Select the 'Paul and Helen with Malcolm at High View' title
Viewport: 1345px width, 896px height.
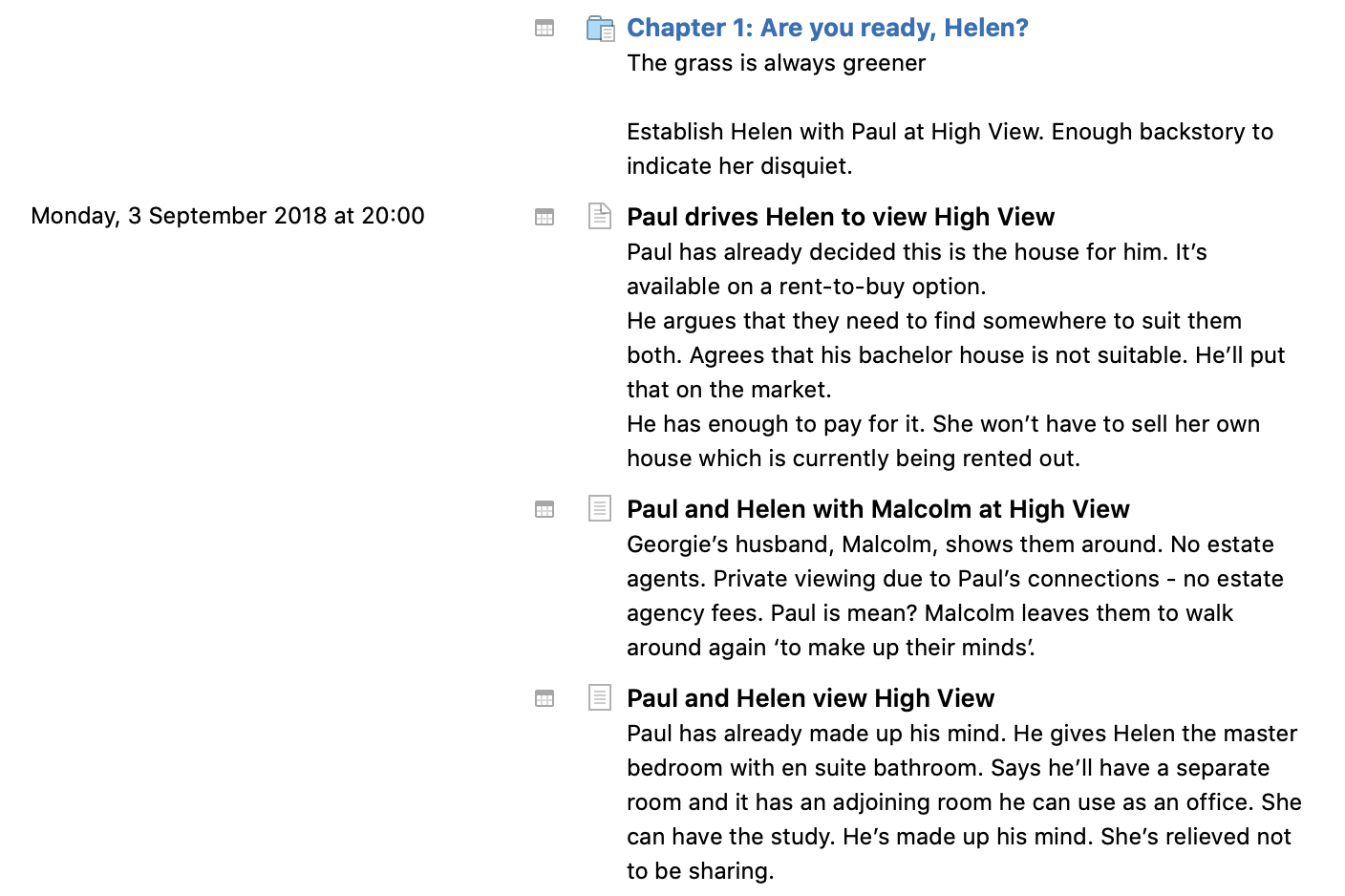point(878,509)
